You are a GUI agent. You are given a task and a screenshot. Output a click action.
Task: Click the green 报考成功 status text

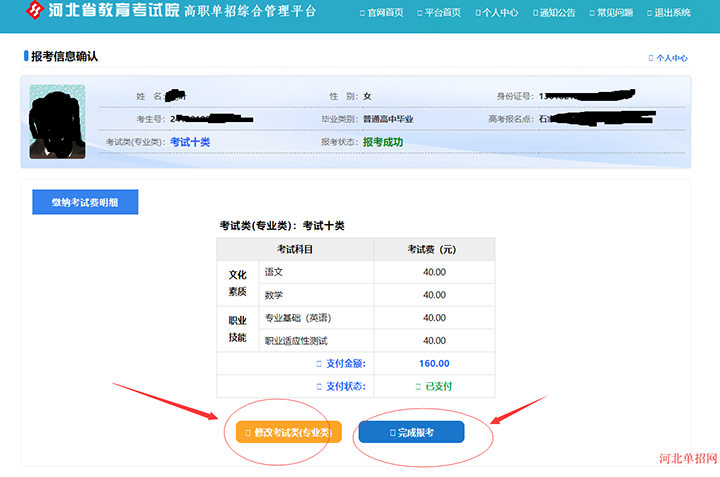click(382, 142)
